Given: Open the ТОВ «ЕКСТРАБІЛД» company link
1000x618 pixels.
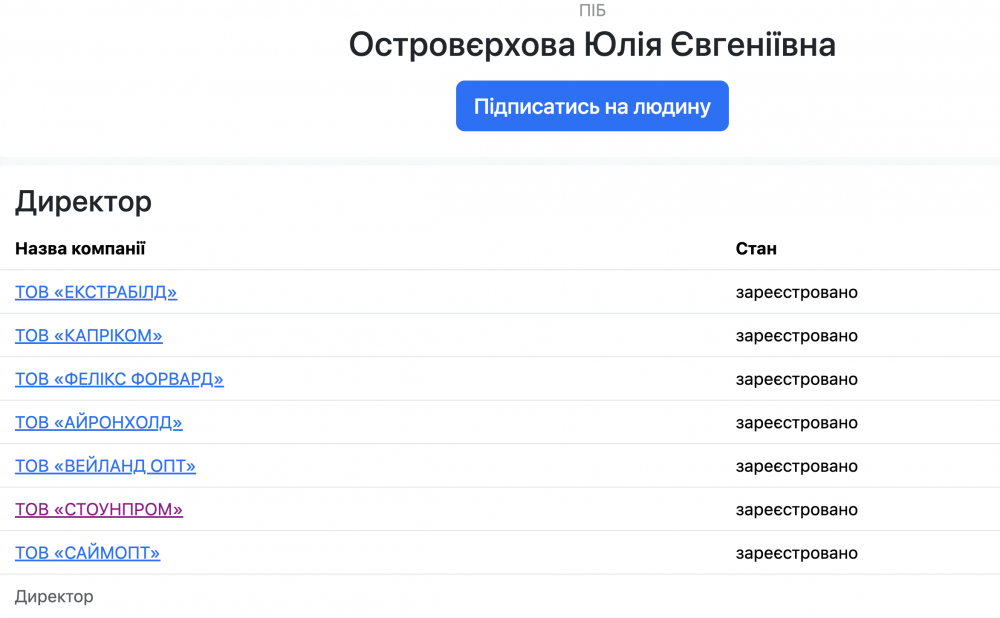Looking at the screenshot, I should (x=96, y=292).
